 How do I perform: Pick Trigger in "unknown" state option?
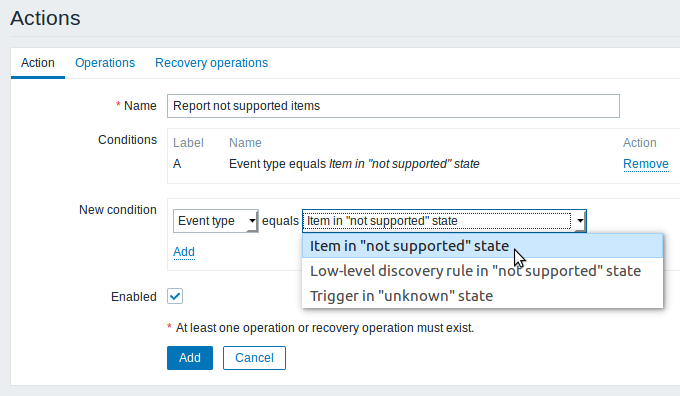pyautogui.click(x=483, y=296)
